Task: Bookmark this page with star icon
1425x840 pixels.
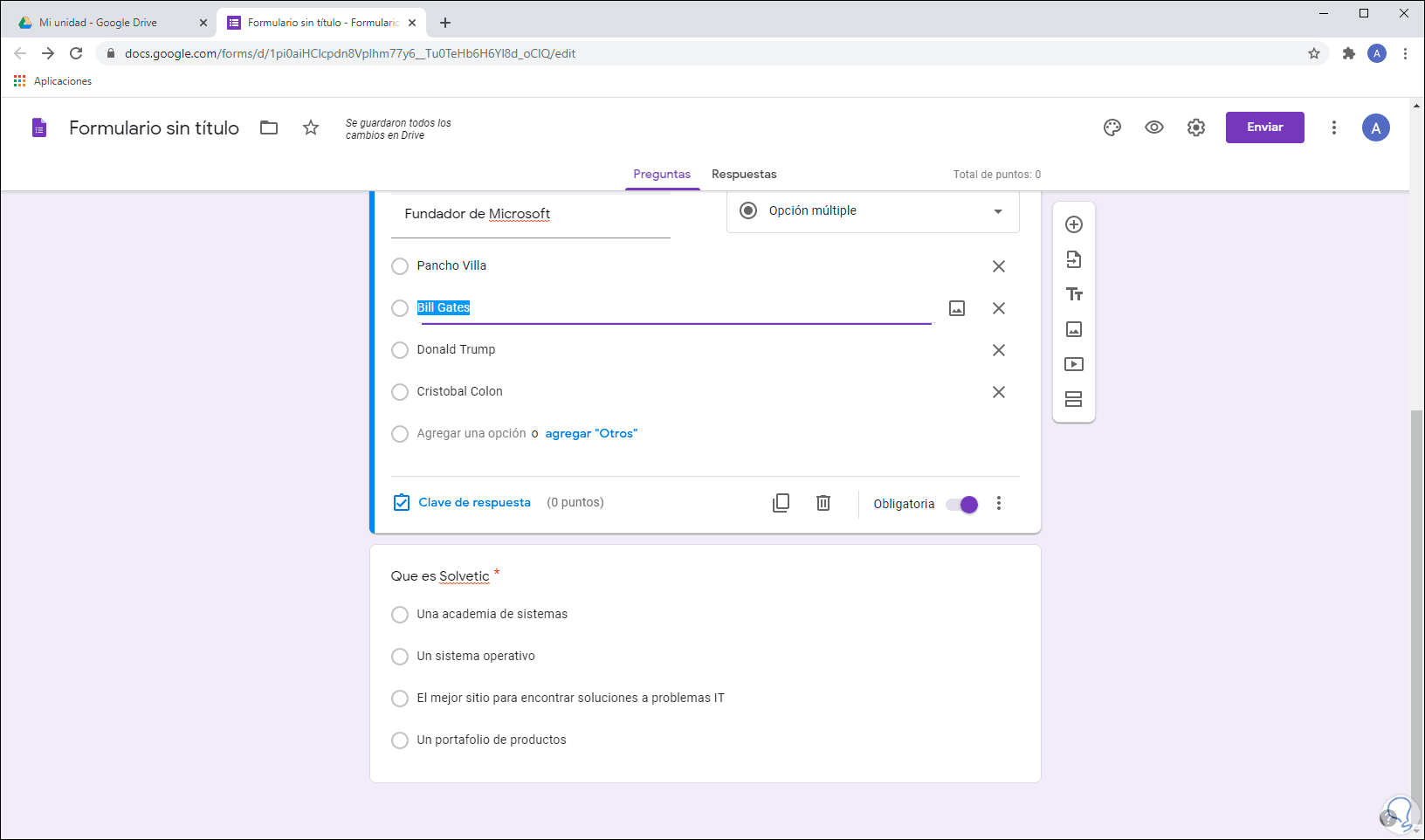Action: click(1314, 53)
